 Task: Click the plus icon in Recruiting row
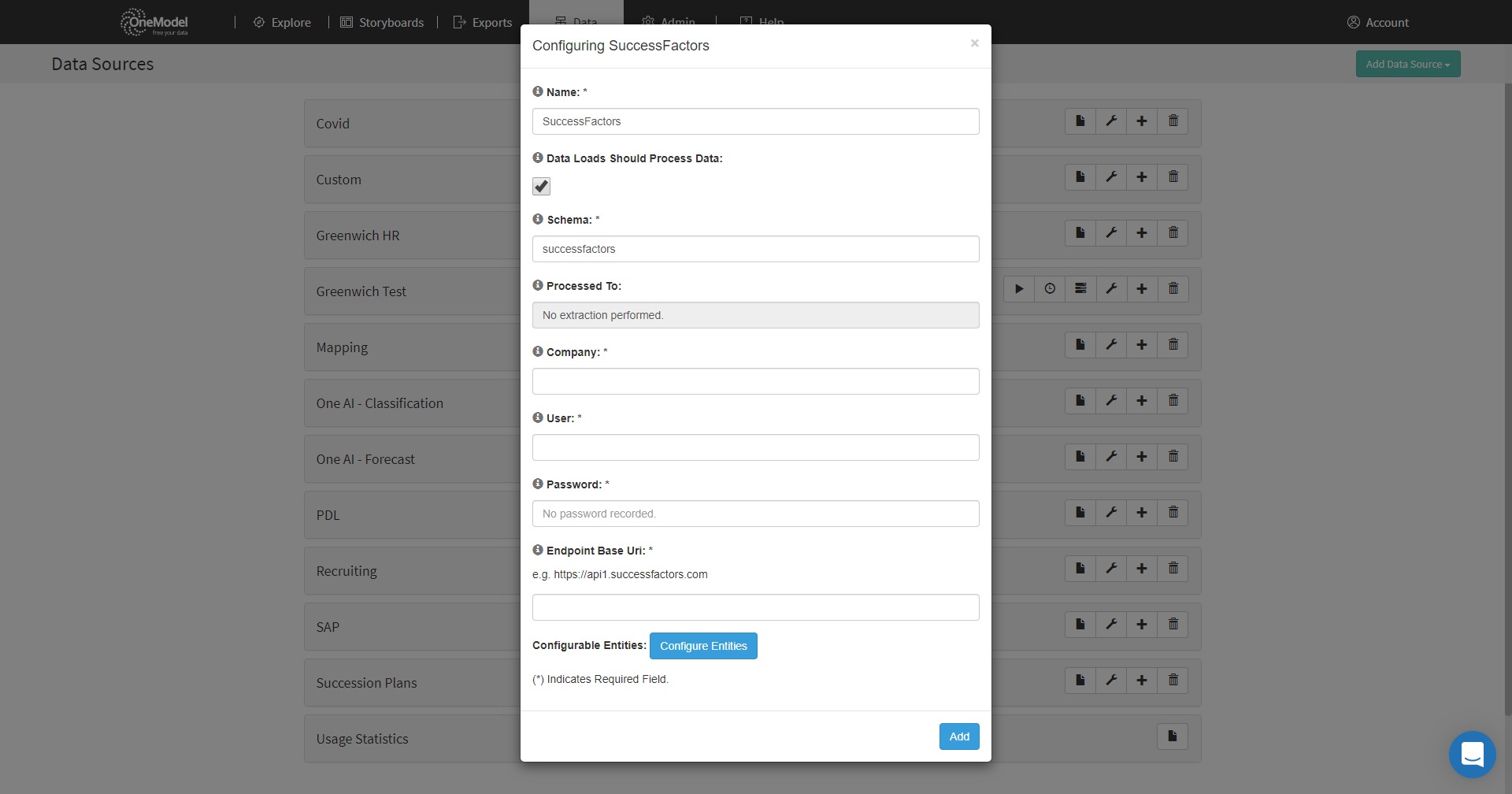point(1142,569)
